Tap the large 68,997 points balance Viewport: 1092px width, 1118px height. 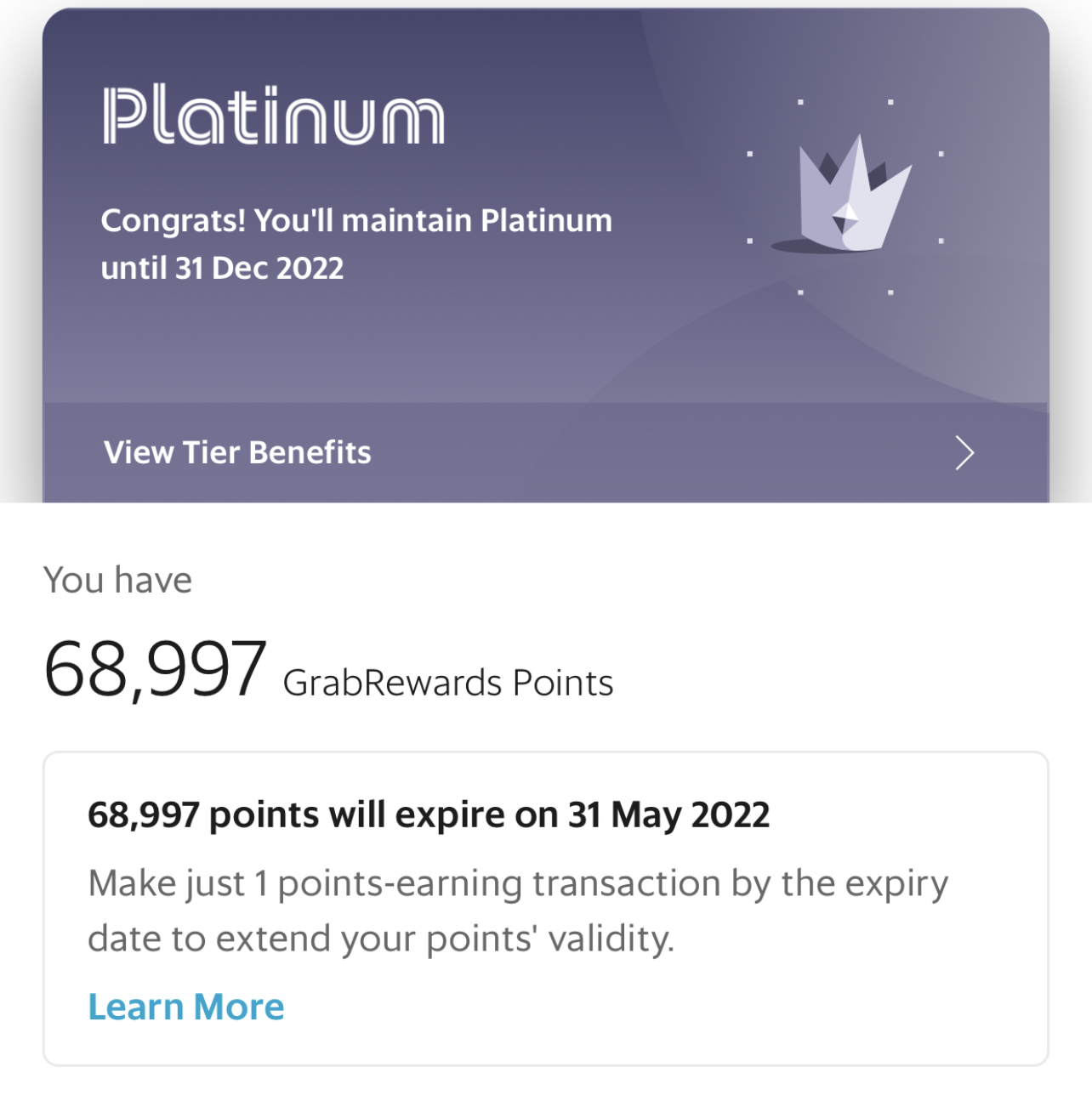tap(156, 670)
